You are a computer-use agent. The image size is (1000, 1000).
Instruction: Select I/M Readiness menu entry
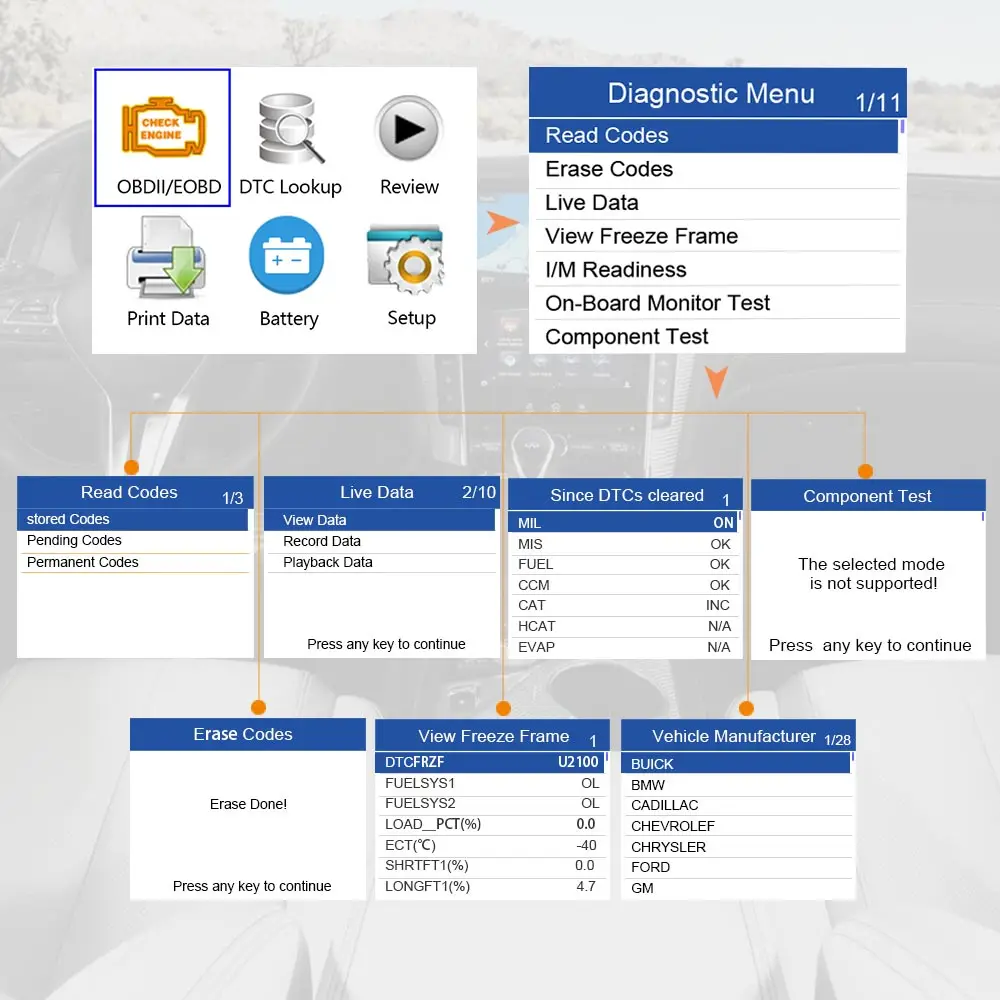tap(717, 270)
